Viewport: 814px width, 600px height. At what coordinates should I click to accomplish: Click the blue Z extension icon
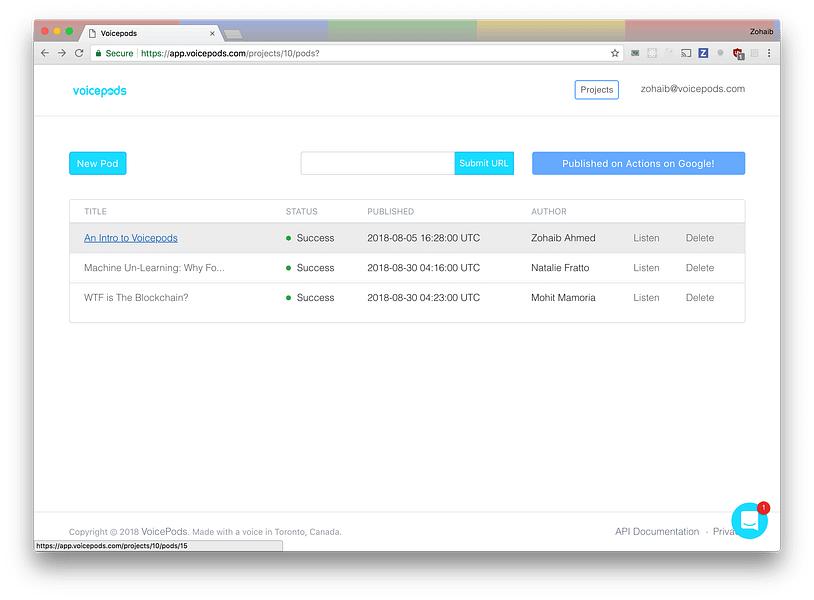(703, 53)
